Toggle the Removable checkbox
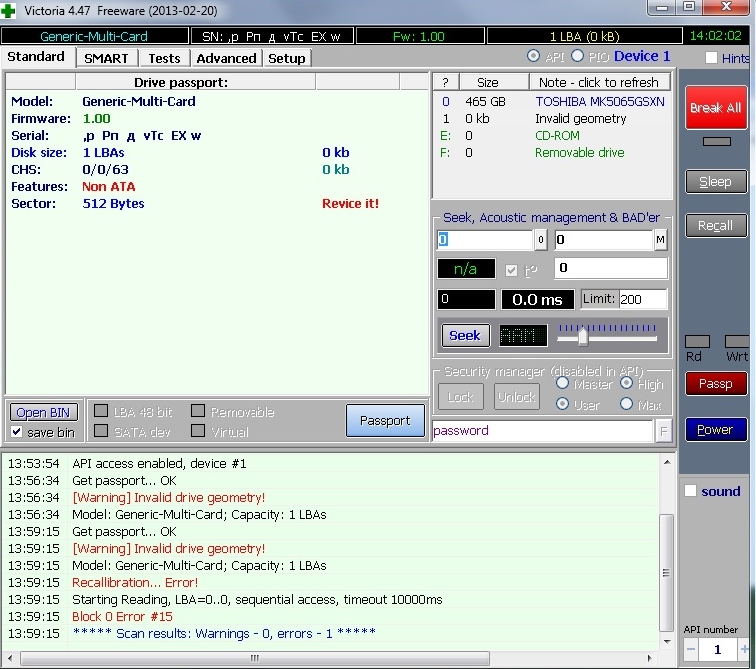756x669 pixels. point(198,411)
